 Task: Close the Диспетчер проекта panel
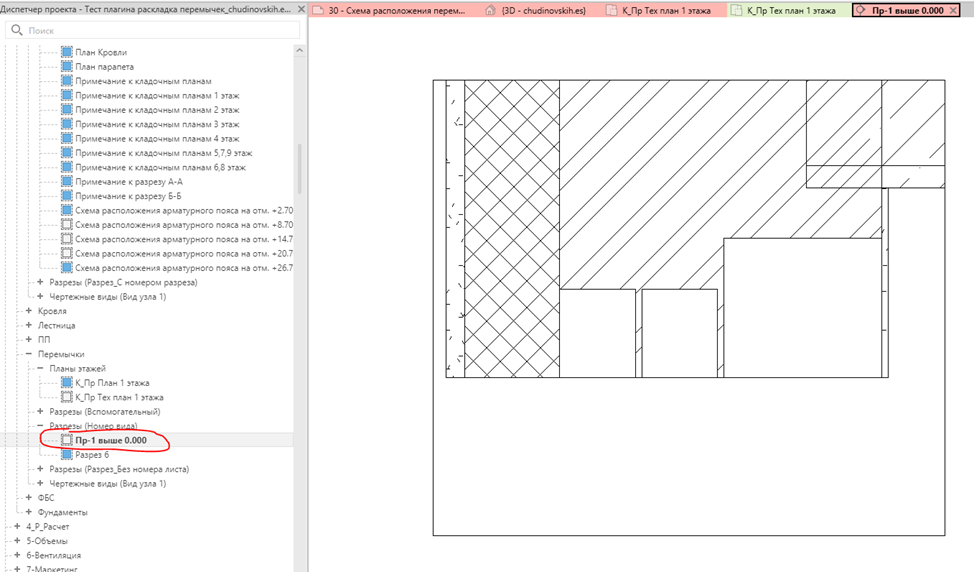pyautogui.click(x=301, y=9)
